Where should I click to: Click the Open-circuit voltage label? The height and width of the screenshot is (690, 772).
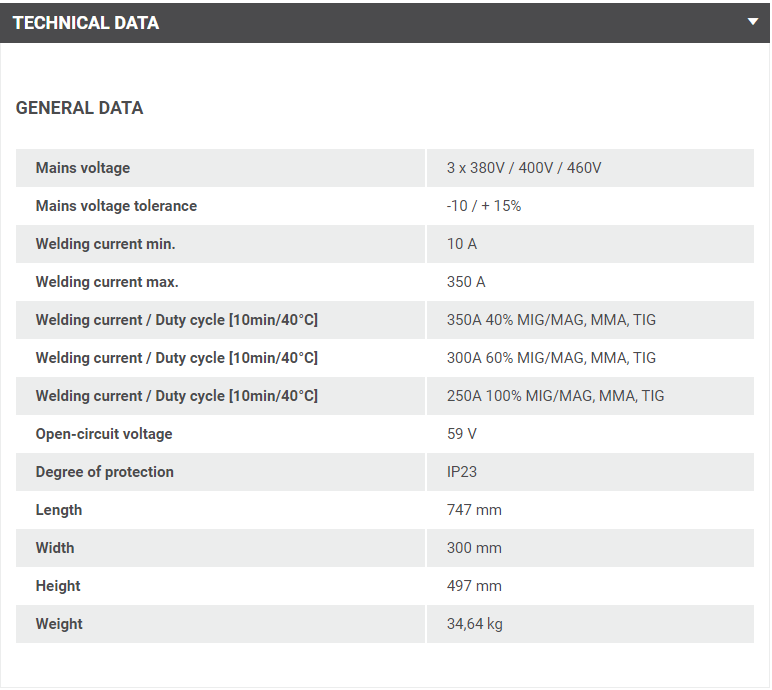point(104,434)
